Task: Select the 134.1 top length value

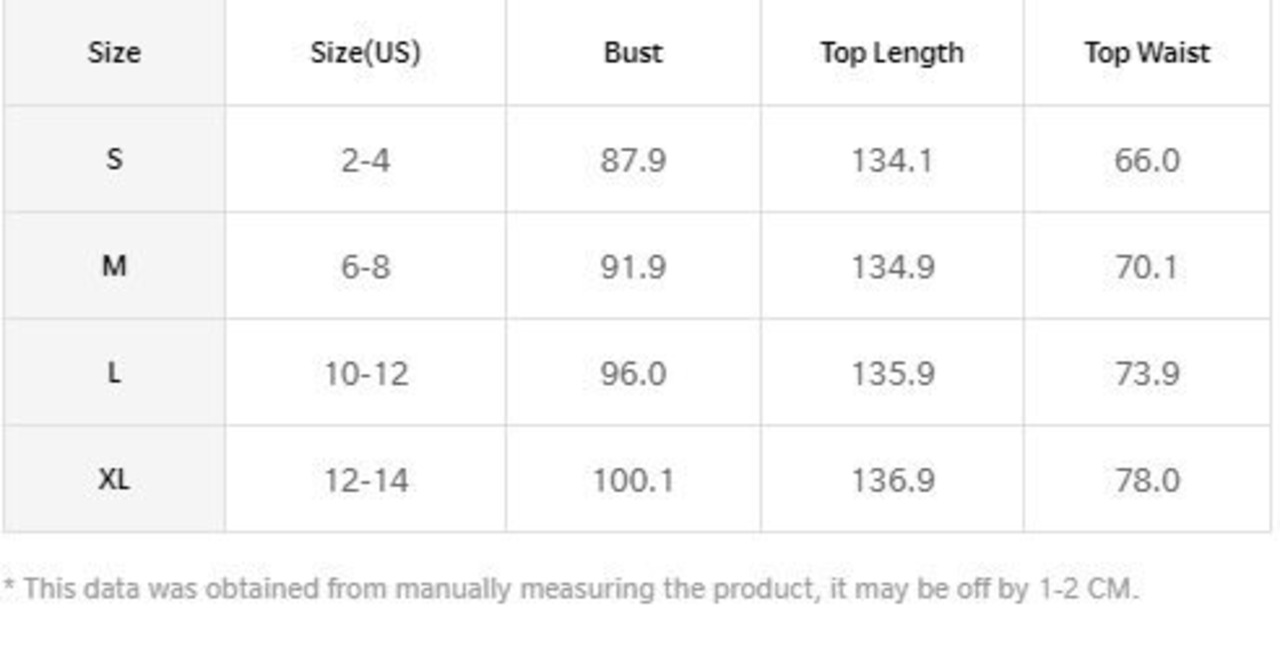Action: (892, 160)
